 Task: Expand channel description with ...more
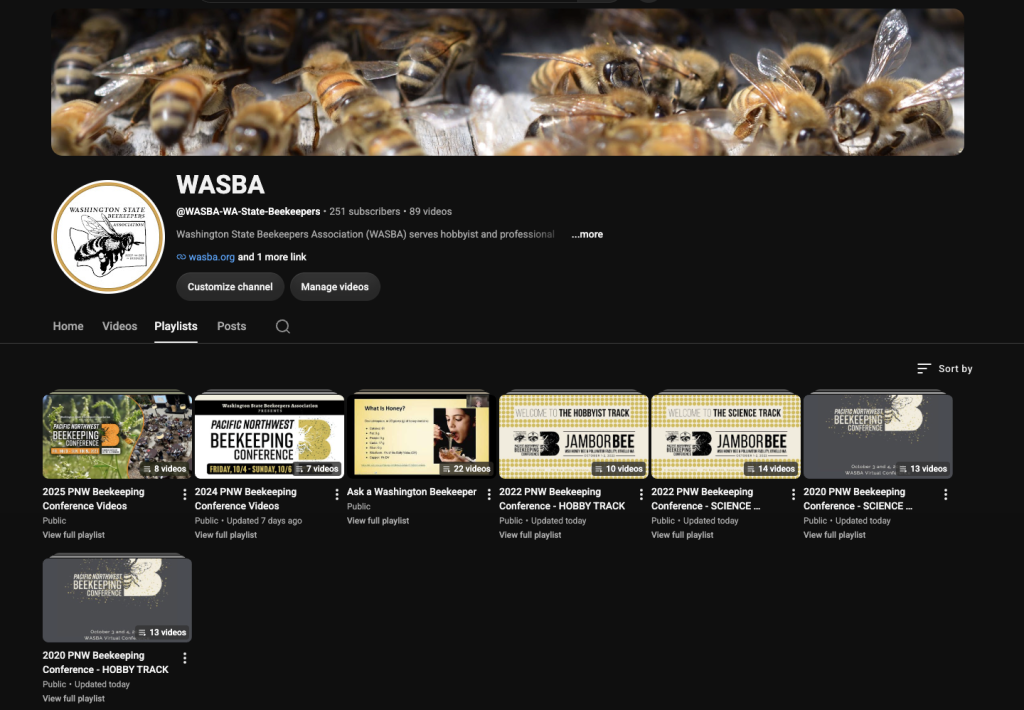(x=587, y=234)
